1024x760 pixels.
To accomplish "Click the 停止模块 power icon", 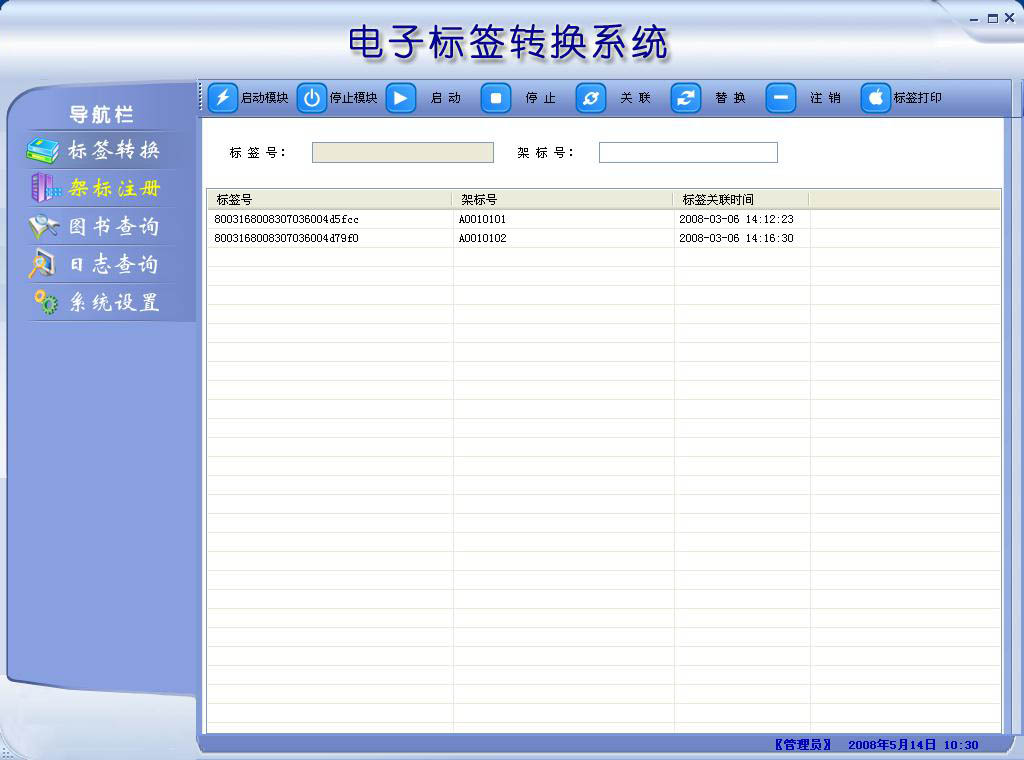I will click(x=312, y=98).
